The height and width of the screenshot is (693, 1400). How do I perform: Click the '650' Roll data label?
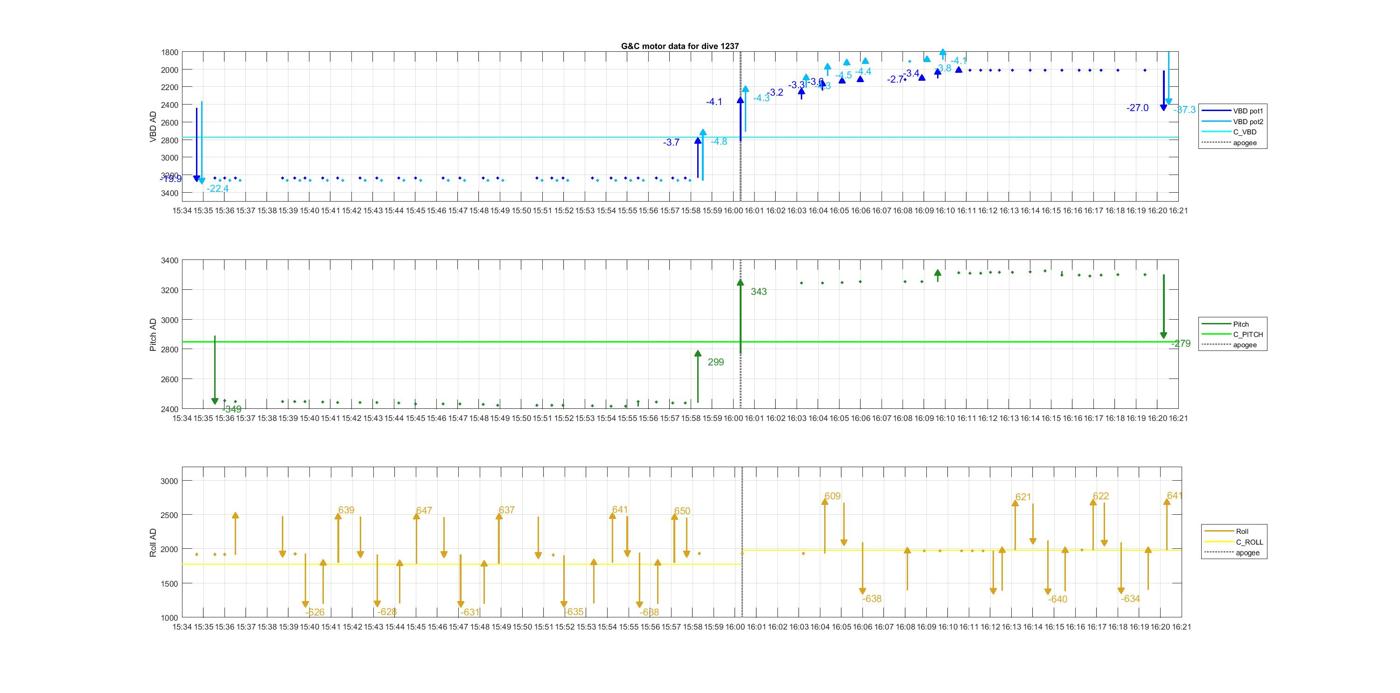point(682,511)
